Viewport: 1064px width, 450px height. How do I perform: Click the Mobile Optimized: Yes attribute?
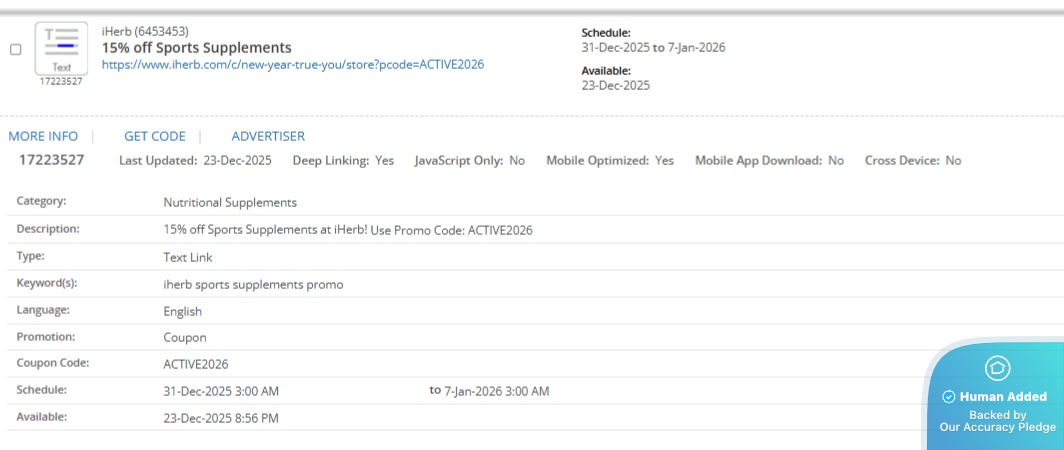click(x=609, y=160)
